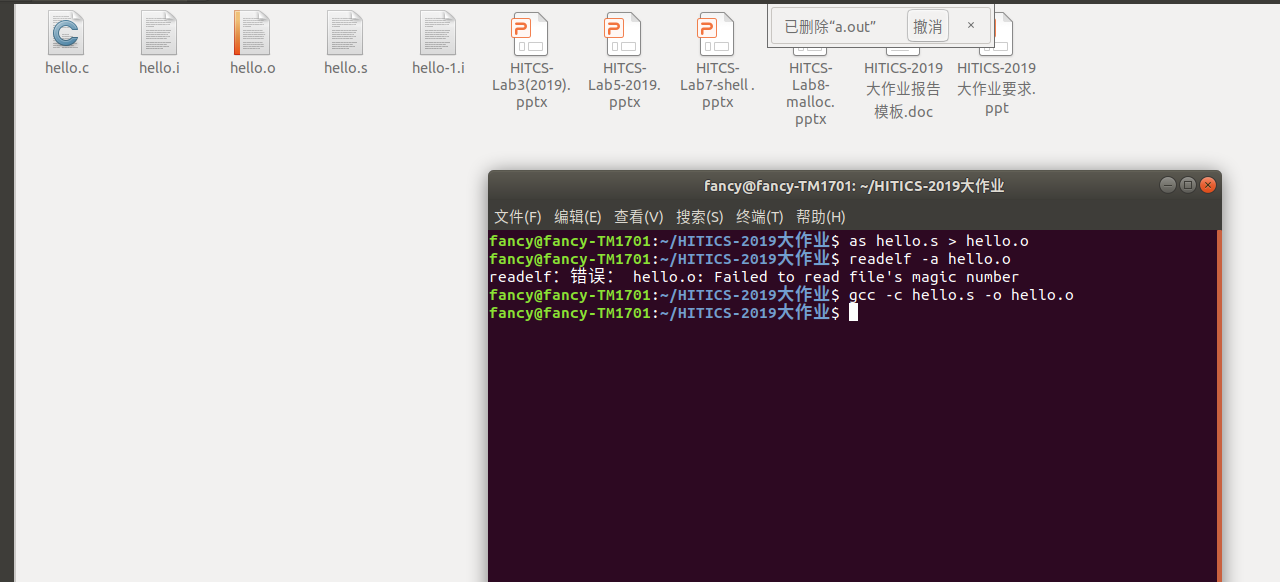Image resolution: width=1280 pixels, height=582 pixels.
Task: Open the 搜索(S) terminal menu
Action: [x=700, y=217]
